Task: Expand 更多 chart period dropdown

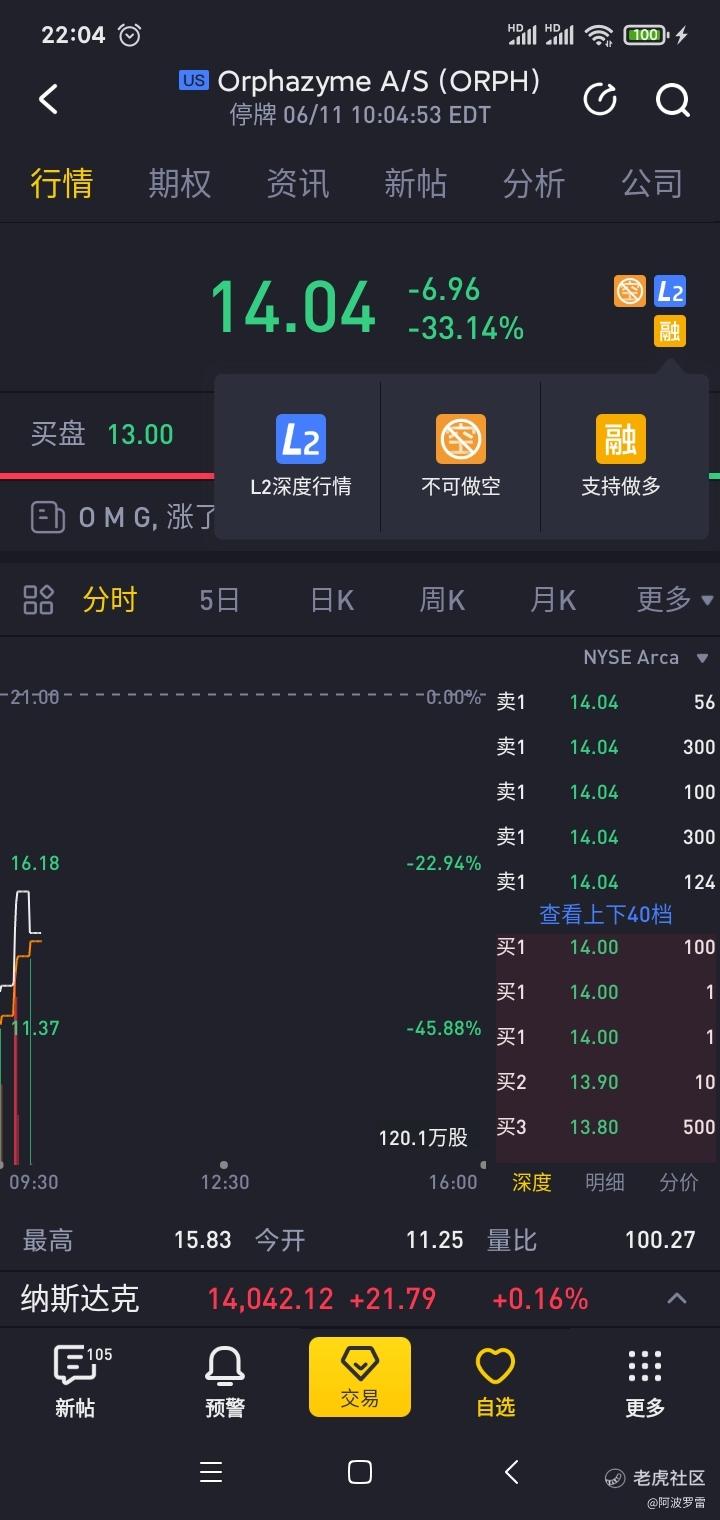Action: [x=675, y=600]
